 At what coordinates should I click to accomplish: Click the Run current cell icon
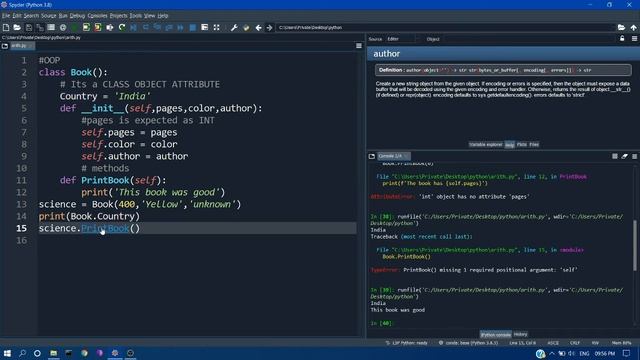pos(86,27)
